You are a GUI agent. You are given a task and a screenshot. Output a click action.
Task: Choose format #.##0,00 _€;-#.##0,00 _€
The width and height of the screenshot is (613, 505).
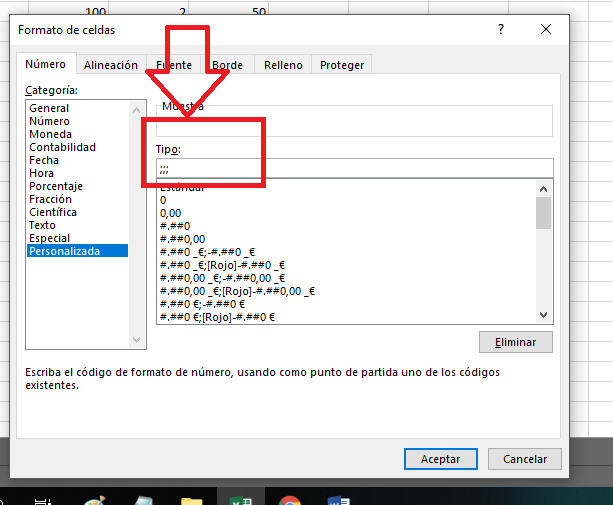pos(346,278)
